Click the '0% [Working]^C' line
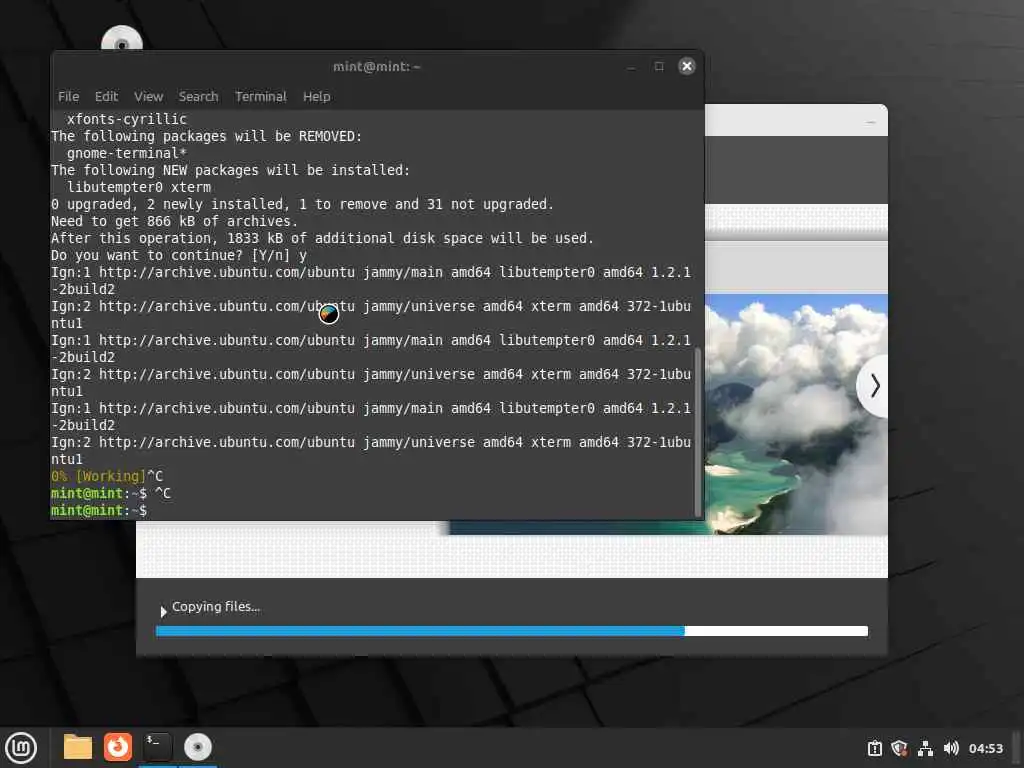Image resolution: width=1024 pixels, height=768 pixels. point(107,476)
